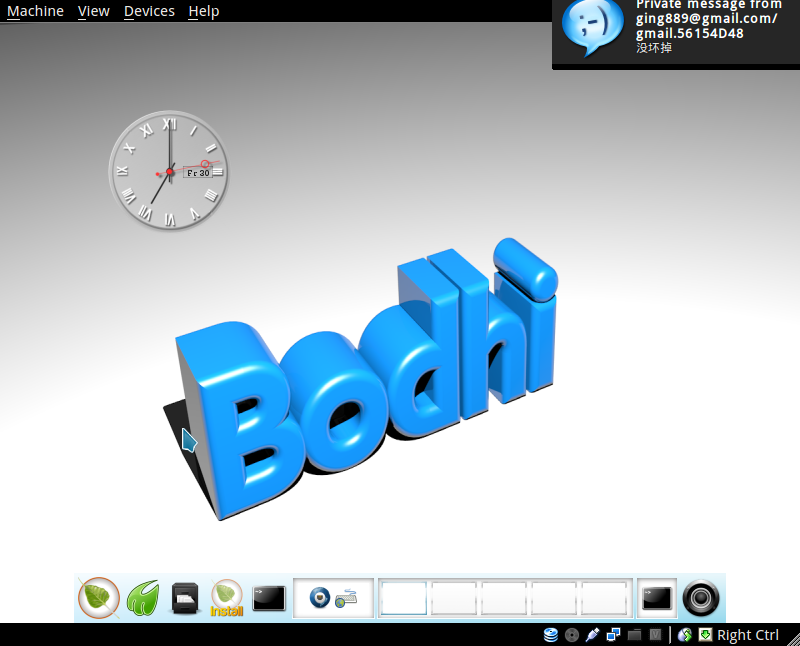Viewport: 800px width, 646px height.
Task: Switch to the fifth virtual desktop
Action: point(604,598)
